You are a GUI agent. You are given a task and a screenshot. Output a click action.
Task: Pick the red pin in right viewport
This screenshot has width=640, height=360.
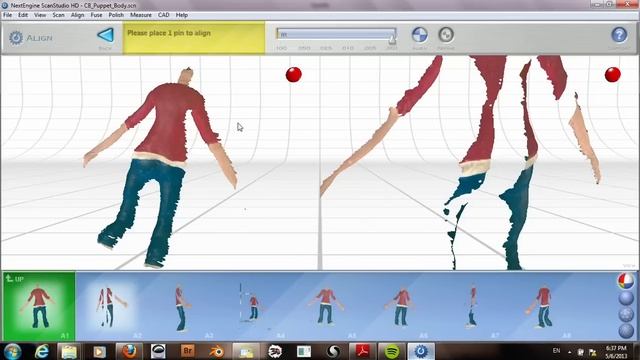point(613,75)
